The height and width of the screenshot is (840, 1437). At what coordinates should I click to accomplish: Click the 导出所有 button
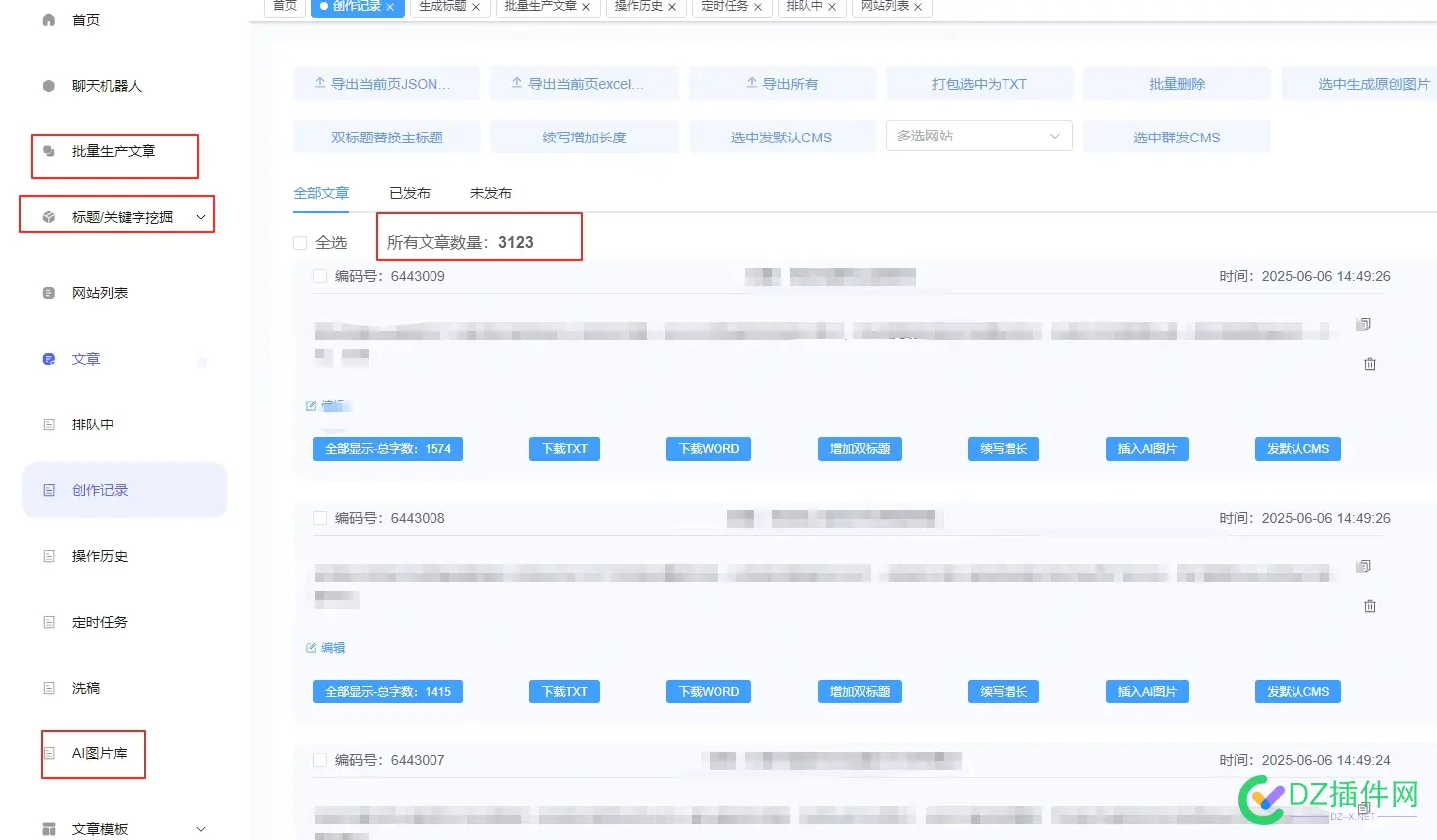pyautogui.click(x=781, y=84)
